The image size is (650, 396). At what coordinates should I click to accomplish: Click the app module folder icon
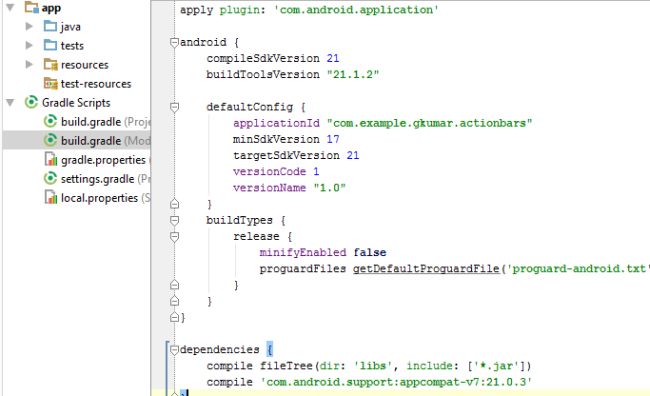(32, 7)
